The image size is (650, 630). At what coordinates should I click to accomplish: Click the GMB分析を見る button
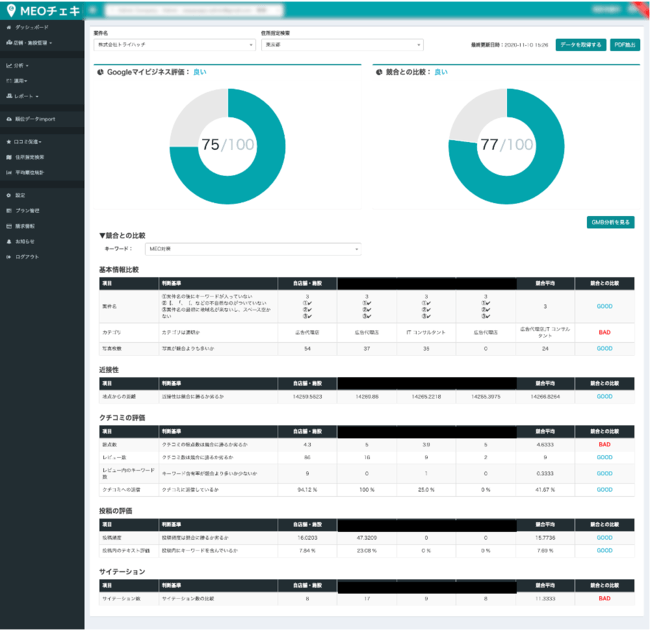(x=610, y=222)
